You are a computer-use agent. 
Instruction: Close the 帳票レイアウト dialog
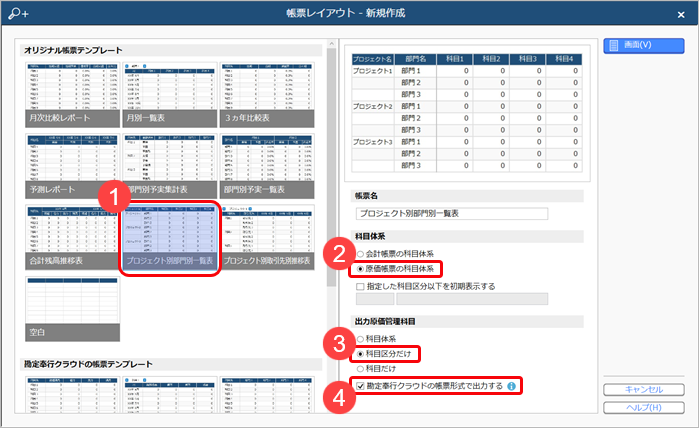(x=681, y=15)
